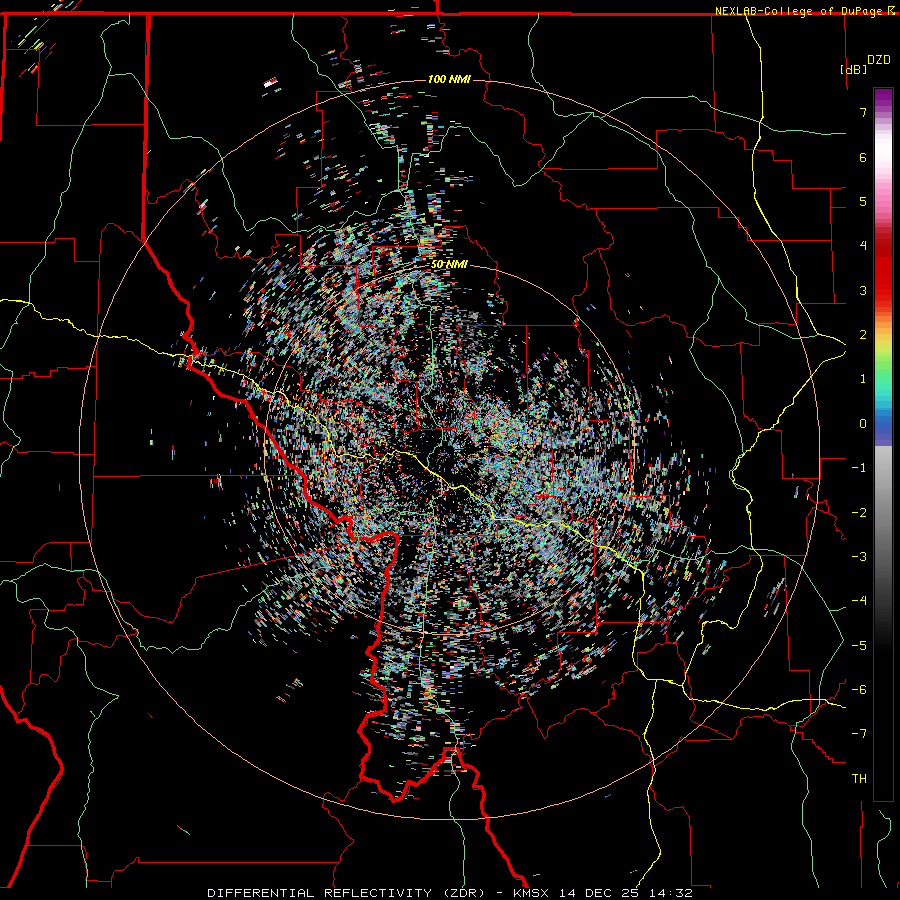Image resolution: width=900 pixels, height=900 pixels.
Task: Click the 7 dB scale label
Action: coord(863,112)
